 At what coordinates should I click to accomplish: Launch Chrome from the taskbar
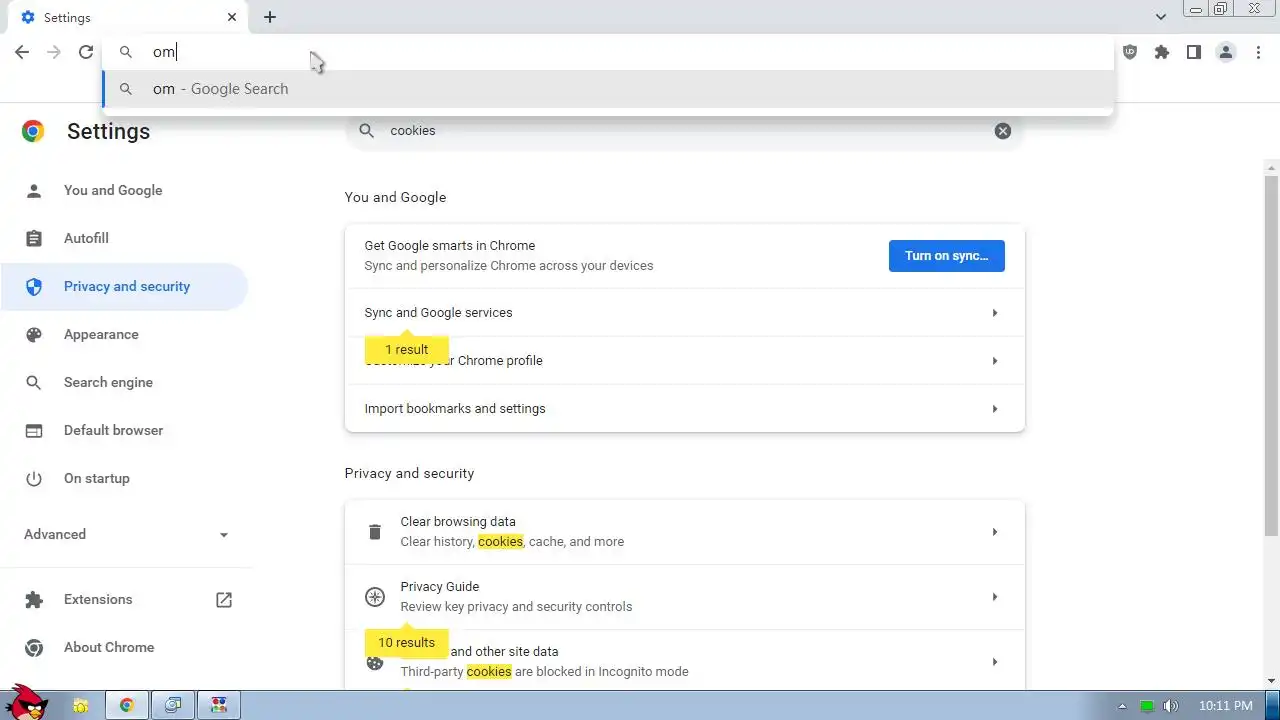(127, 705)
